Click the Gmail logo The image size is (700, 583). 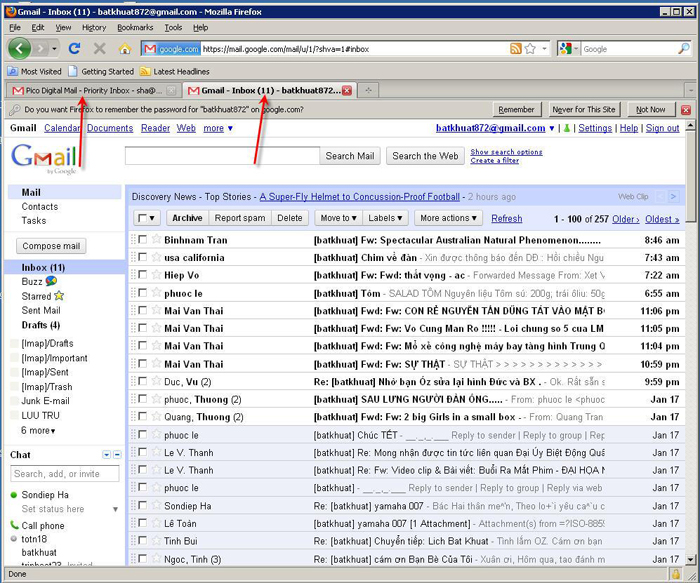(44, 158)
